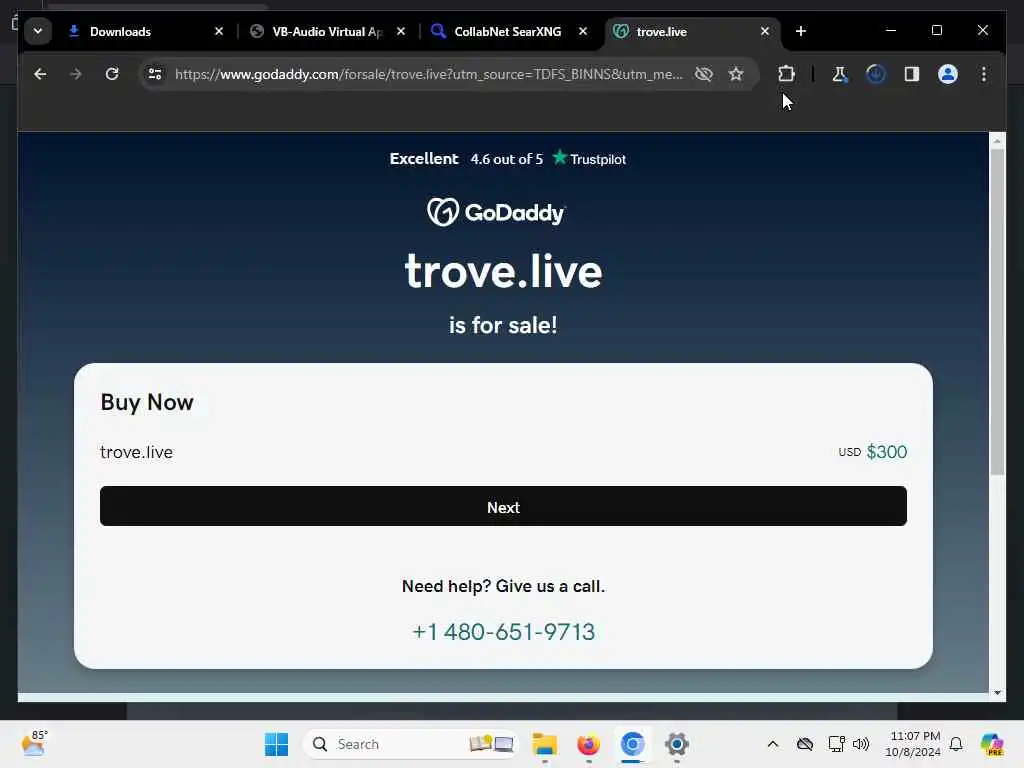Click the godaddy.com URL address field

(428, 74)
